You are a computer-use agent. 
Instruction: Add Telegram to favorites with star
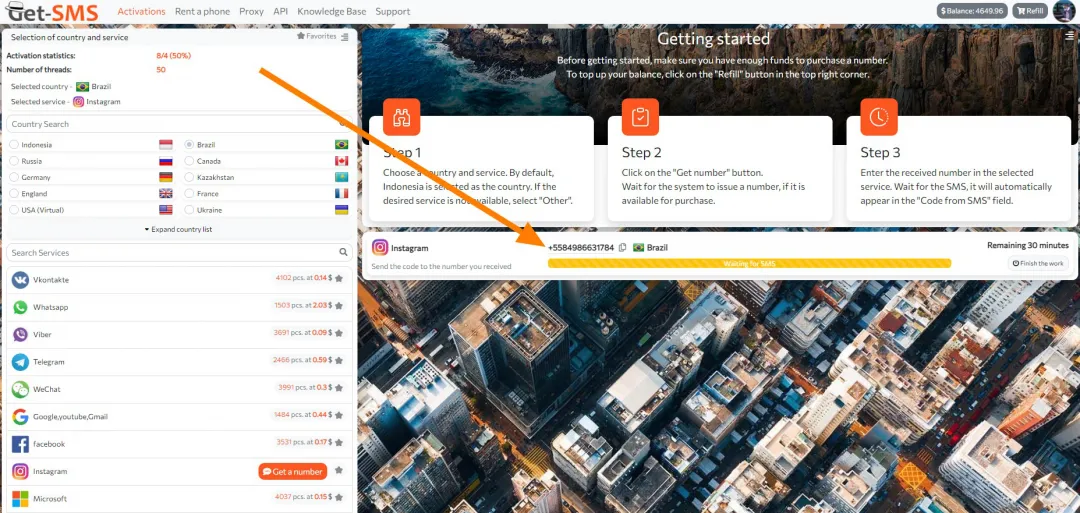click(x=339, y=361)
